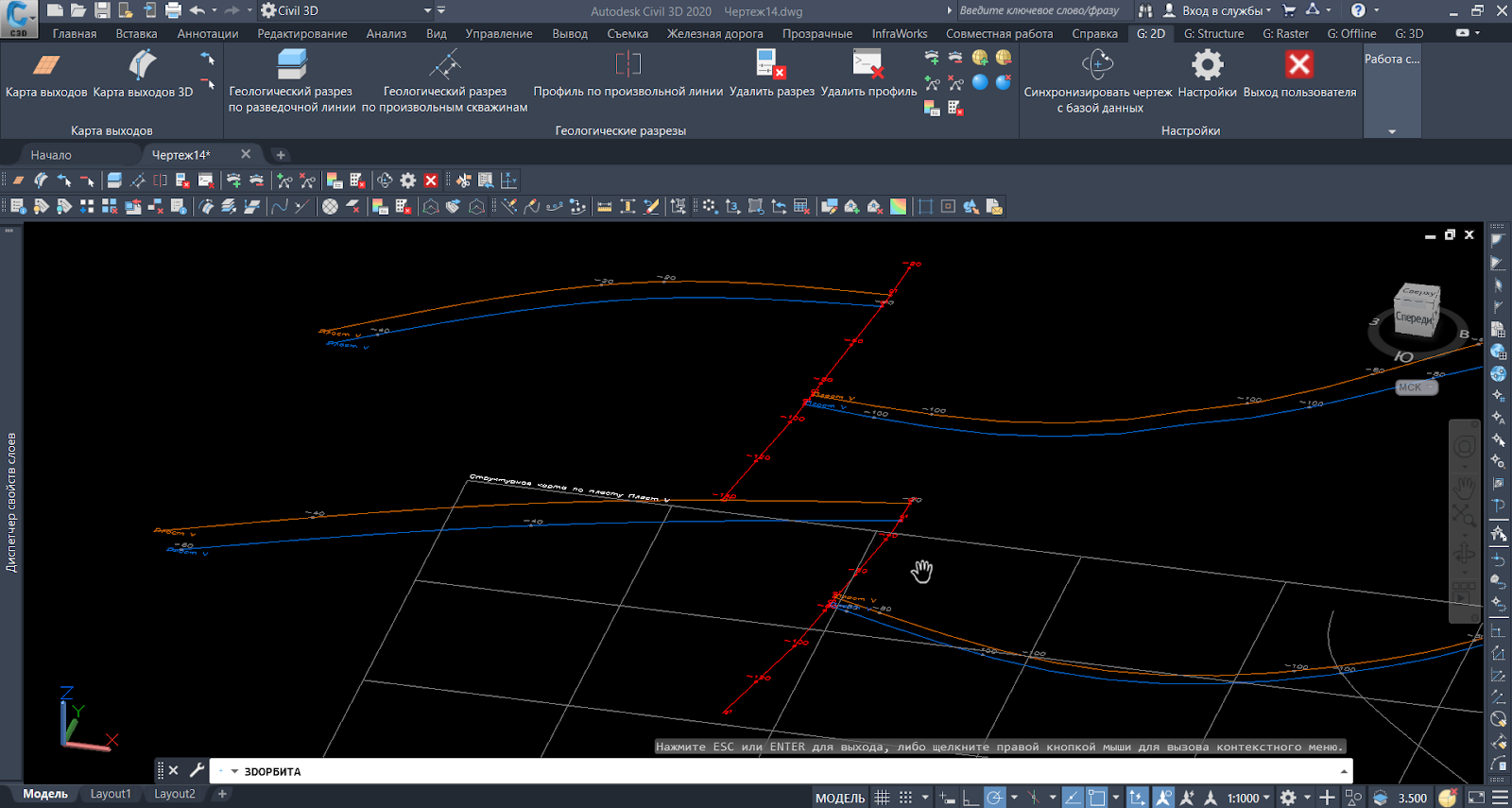Click the print icon in quick access toolbar
The height and width of the screenshot is (808, 1512).
tap(173, 10)
